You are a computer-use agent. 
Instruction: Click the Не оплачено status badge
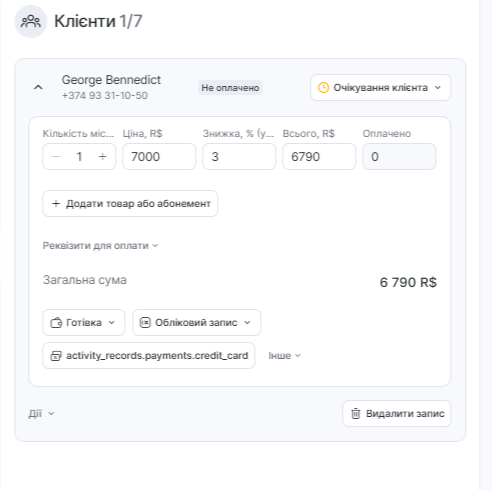tap(230, 88)
